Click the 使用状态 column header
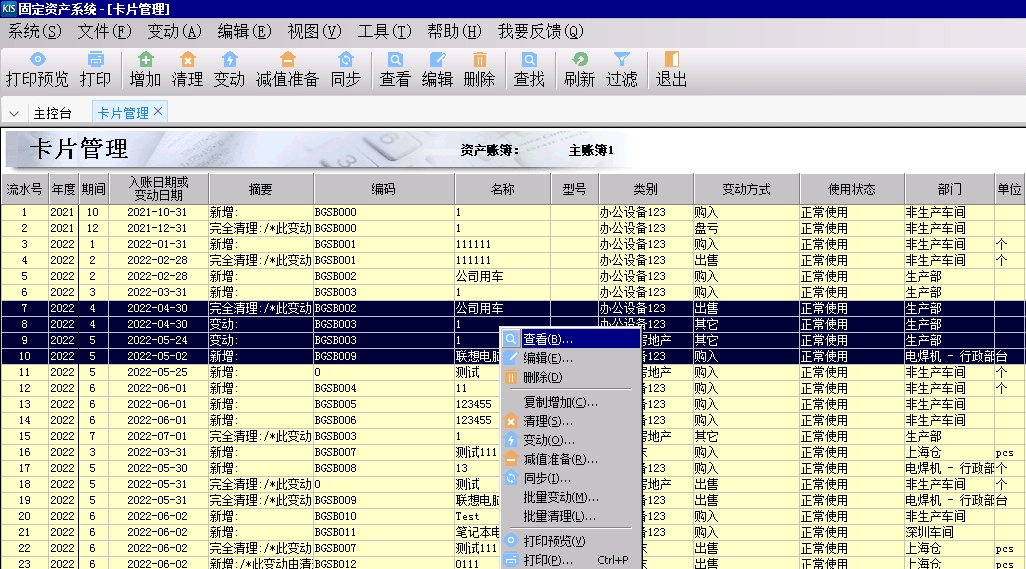This screenshot has width=1026, height=569. pos(852,189)
